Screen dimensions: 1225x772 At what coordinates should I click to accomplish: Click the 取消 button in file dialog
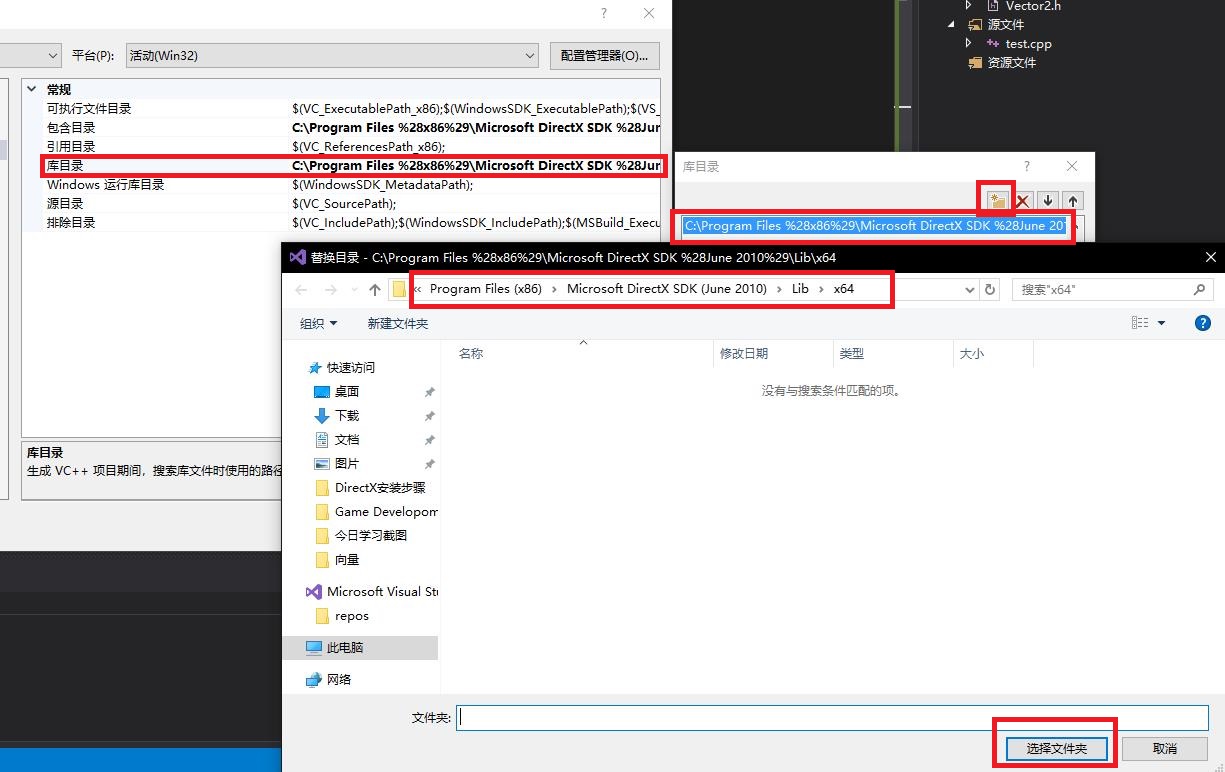[1165, 748]
